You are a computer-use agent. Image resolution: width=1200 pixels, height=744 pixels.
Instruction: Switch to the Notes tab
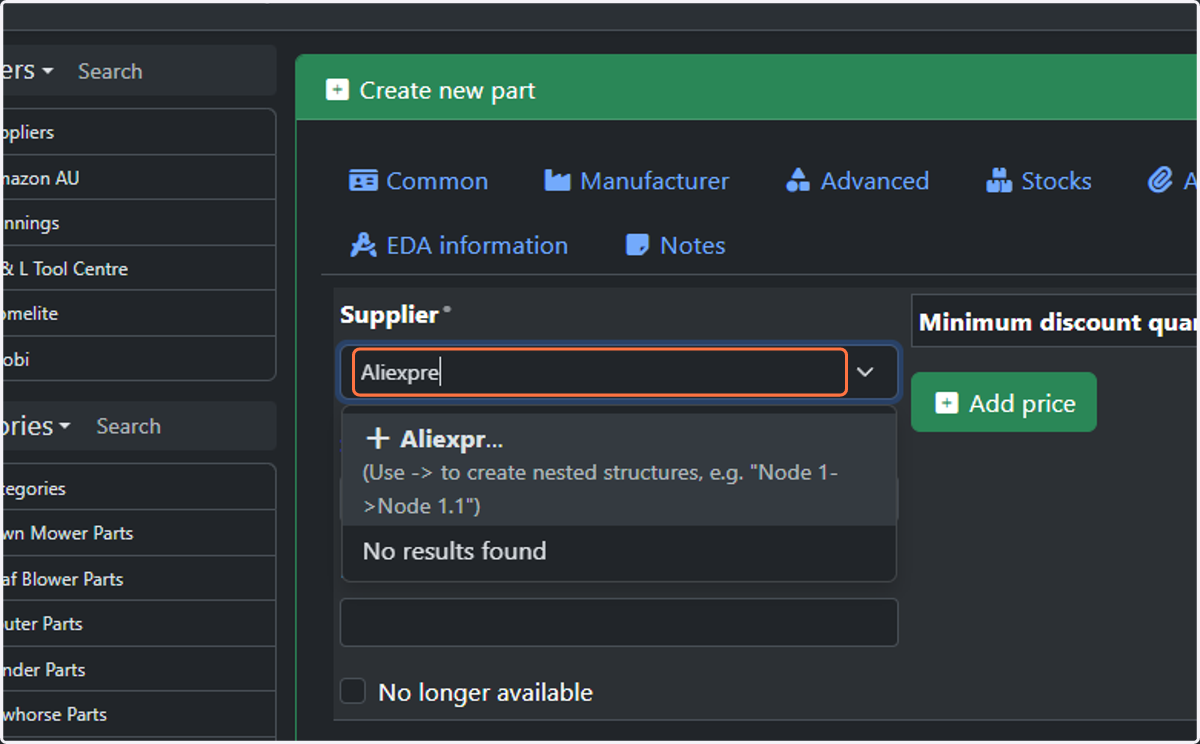(x=676, y=245)
